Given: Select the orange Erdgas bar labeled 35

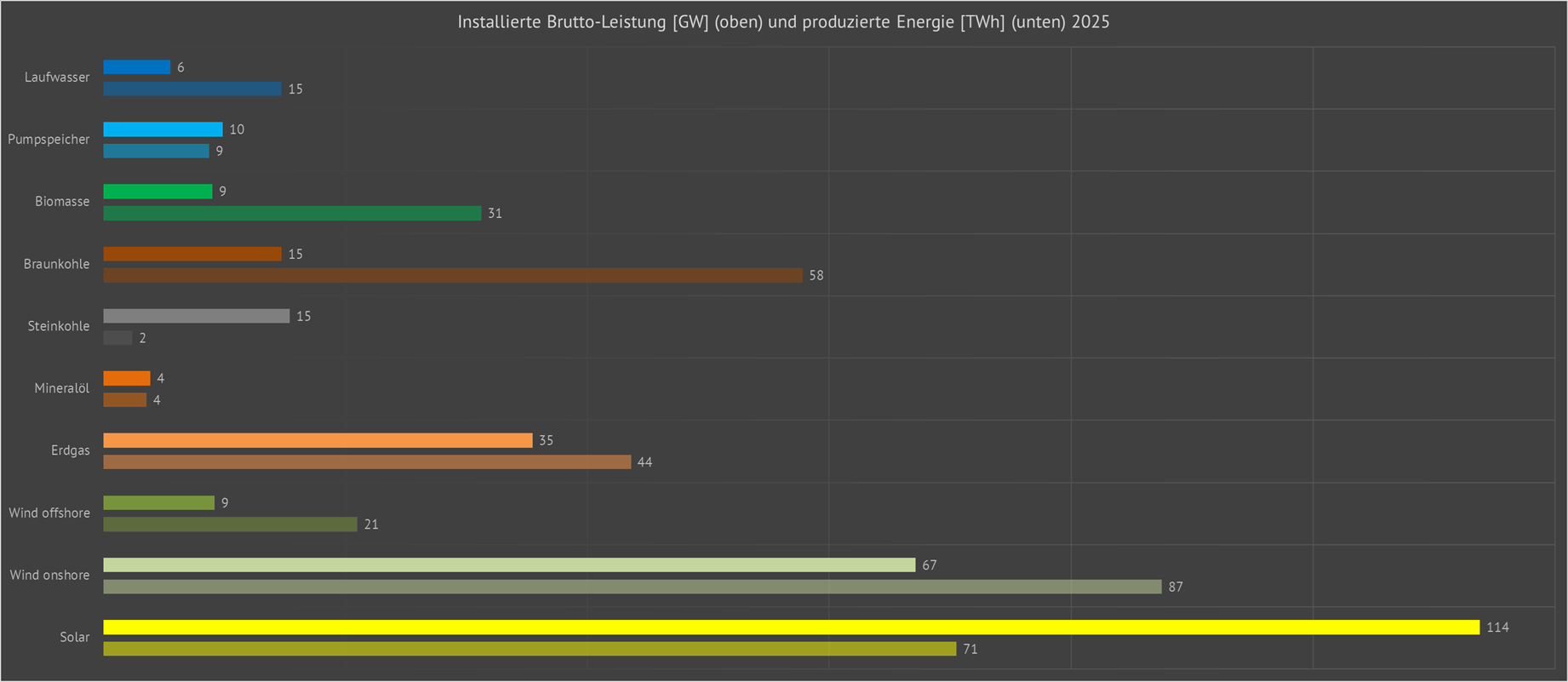Looking at the screenshot, I should click(x=318, y=440).
